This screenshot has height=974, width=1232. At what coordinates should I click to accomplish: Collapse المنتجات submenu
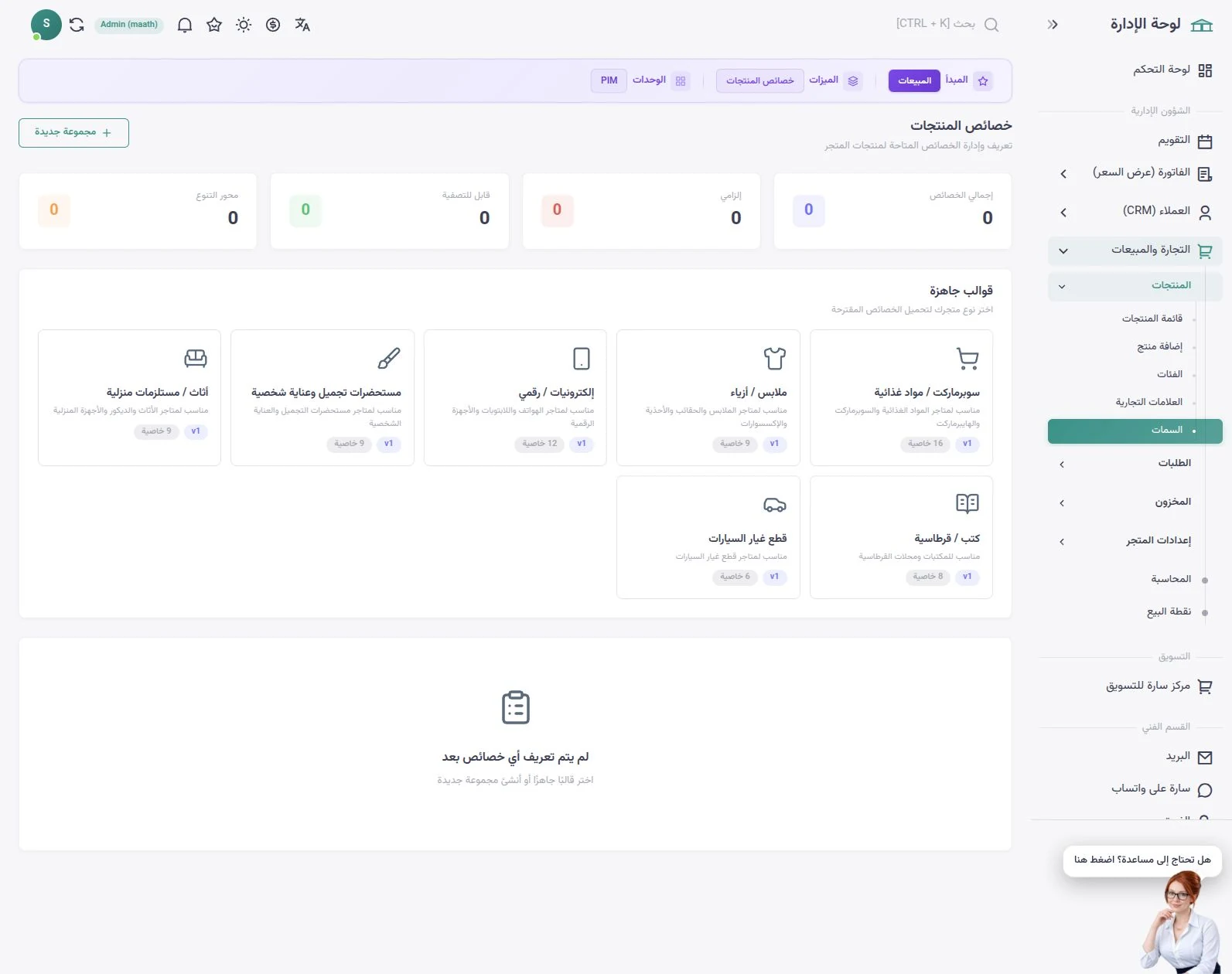(x=1135, y=286)
